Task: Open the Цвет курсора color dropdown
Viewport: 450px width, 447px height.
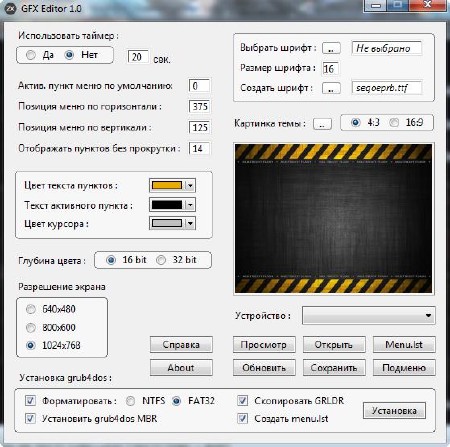Action: tap(190, 223)
